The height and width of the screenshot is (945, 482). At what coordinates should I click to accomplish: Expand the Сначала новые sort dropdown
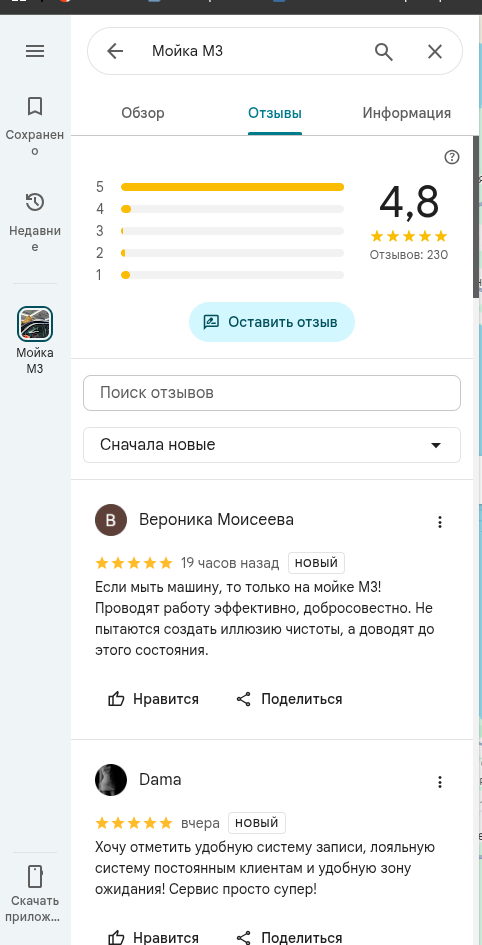coord(272,445)
